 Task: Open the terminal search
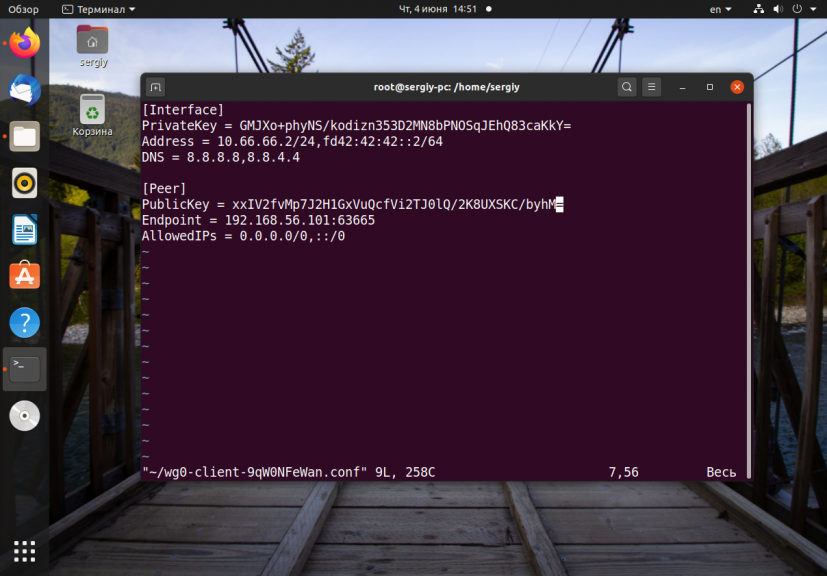[x=627, y=87]
